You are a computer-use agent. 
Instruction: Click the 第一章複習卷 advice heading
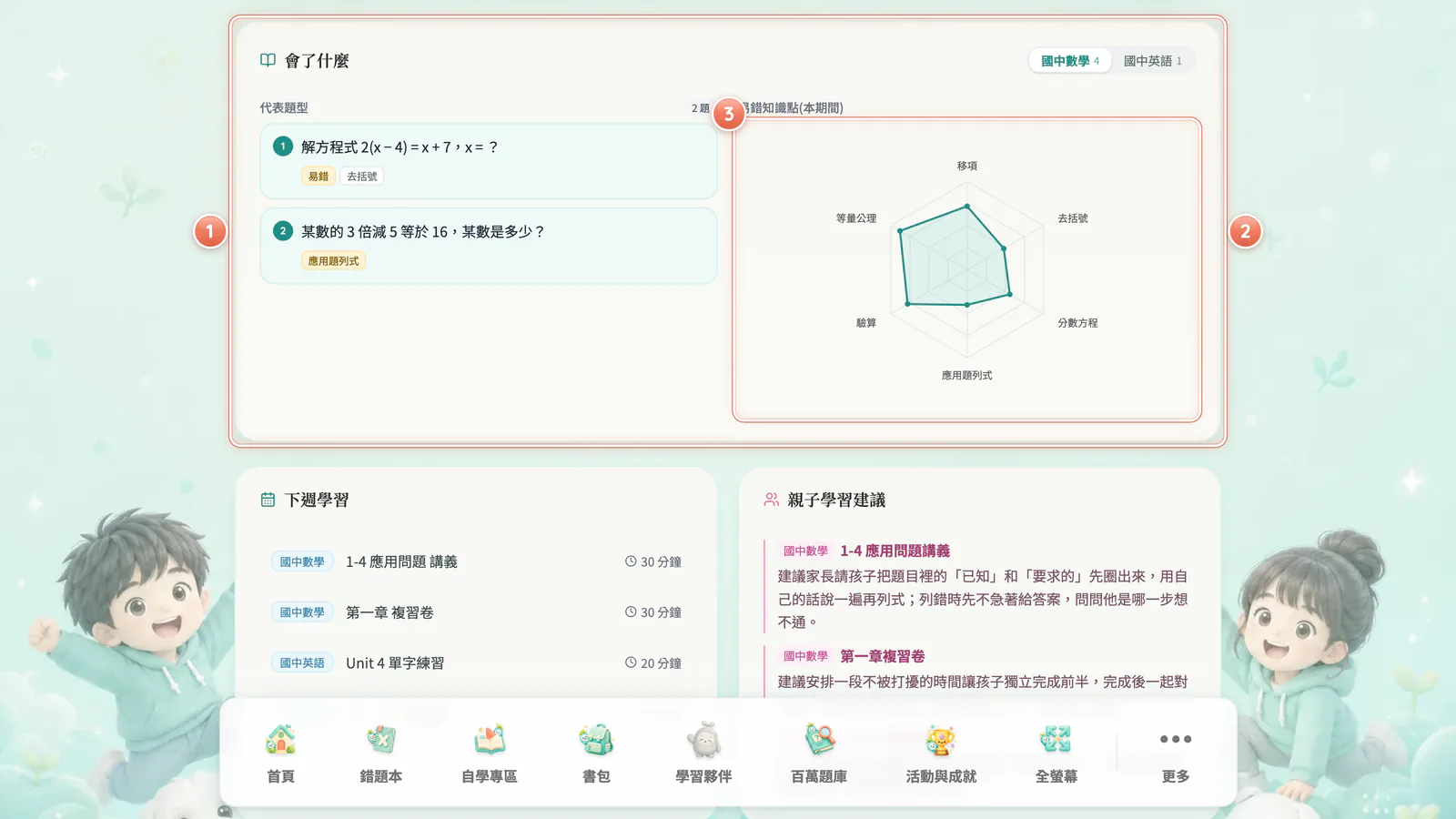pos(882,656)
